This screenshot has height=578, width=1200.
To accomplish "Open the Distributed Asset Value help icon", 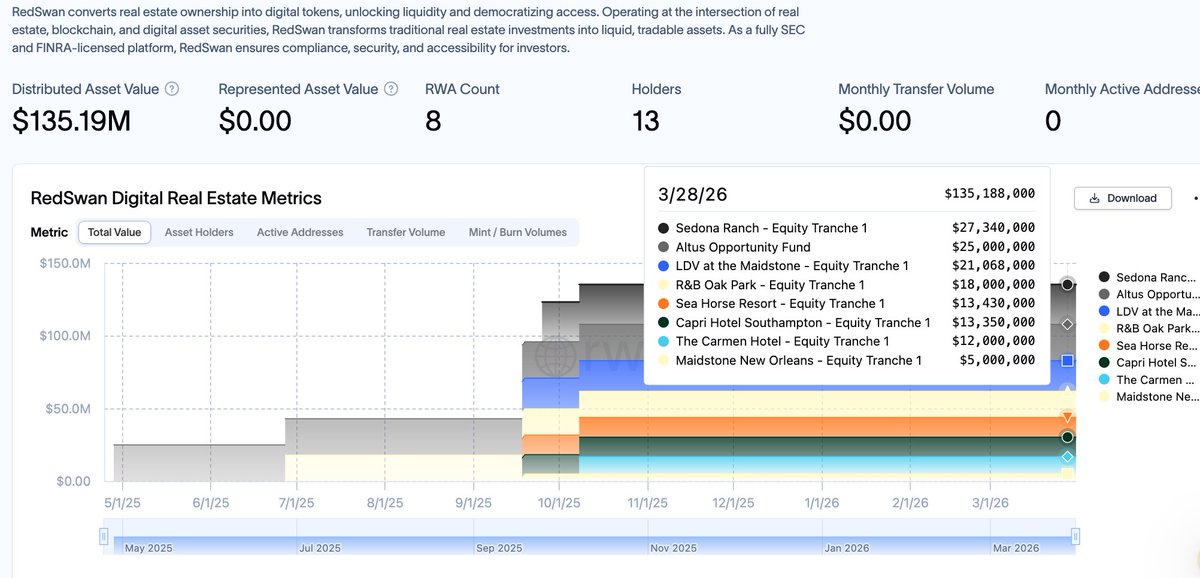I will [x=172, y=89].
